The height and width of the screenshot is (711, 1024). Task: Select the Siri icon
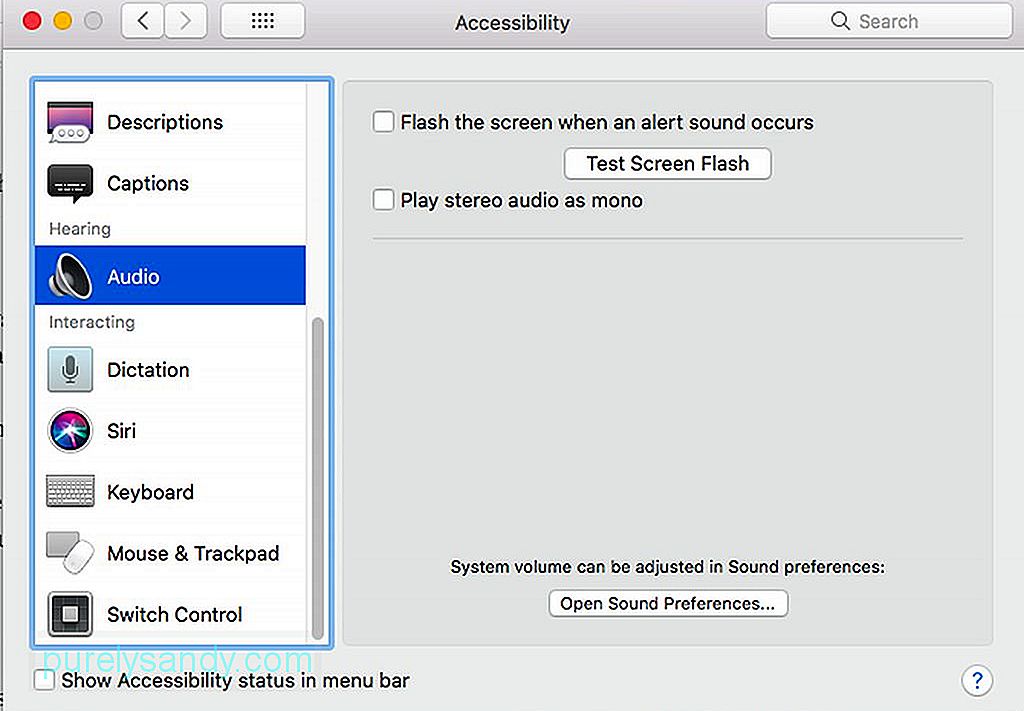pos(70,430)
